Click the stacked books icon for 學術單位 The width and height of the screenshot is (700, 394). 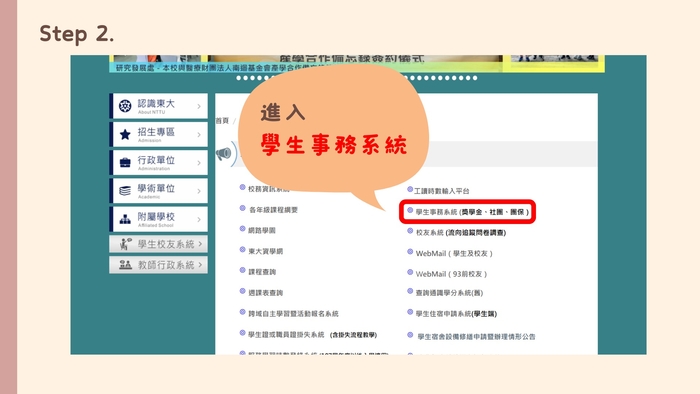click(x=125, y=191)
